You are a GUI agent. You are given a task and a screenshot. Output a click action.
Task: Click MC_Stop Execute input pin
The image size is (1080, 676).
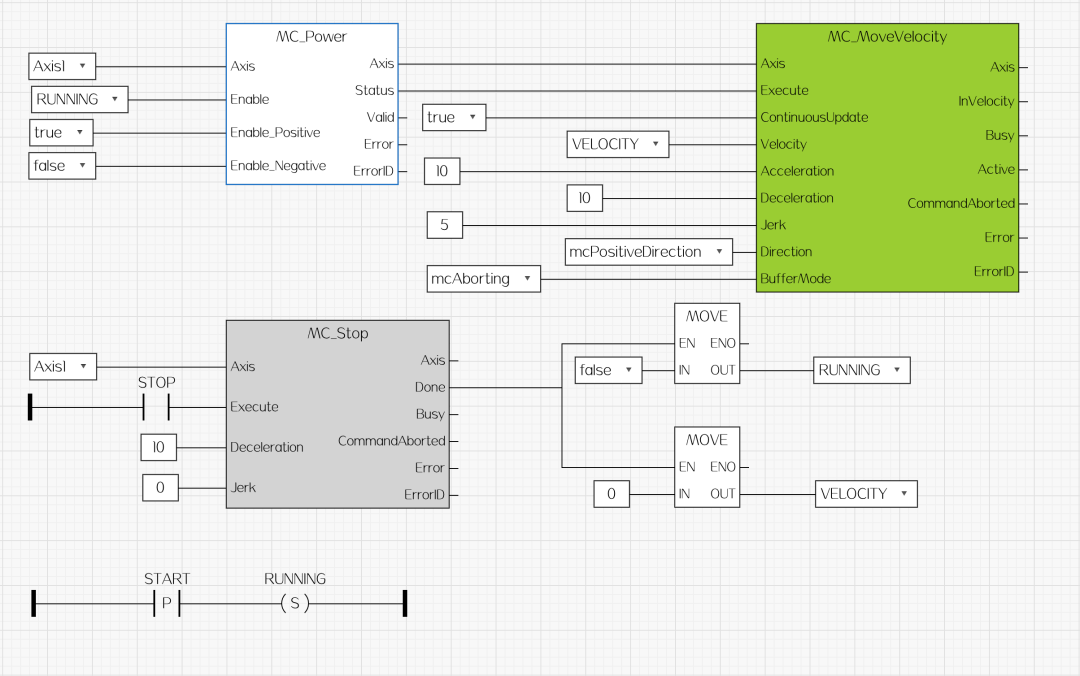pos(254,407)
